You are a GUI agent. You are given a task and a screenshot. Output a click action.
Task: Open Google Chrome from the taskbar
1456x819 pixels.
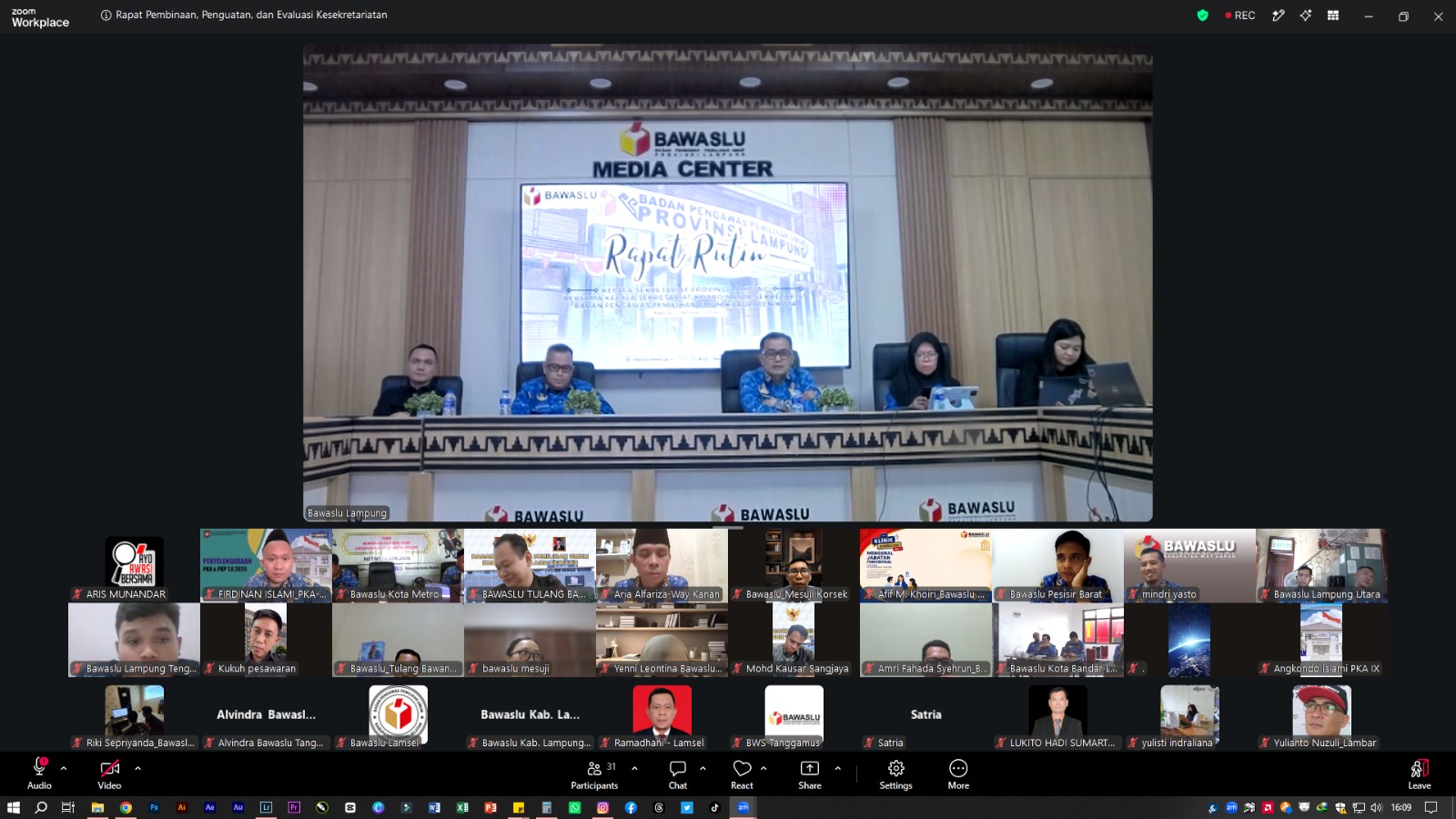point(126,807)
